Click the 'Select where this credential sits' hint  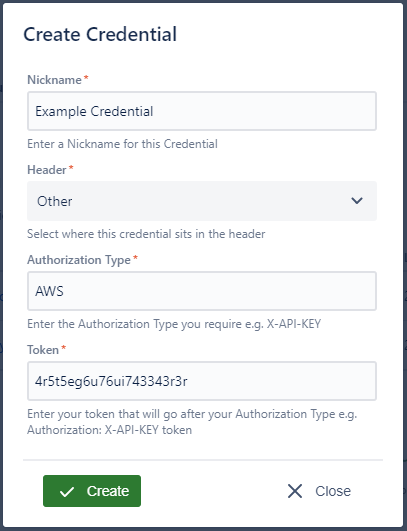146,234
